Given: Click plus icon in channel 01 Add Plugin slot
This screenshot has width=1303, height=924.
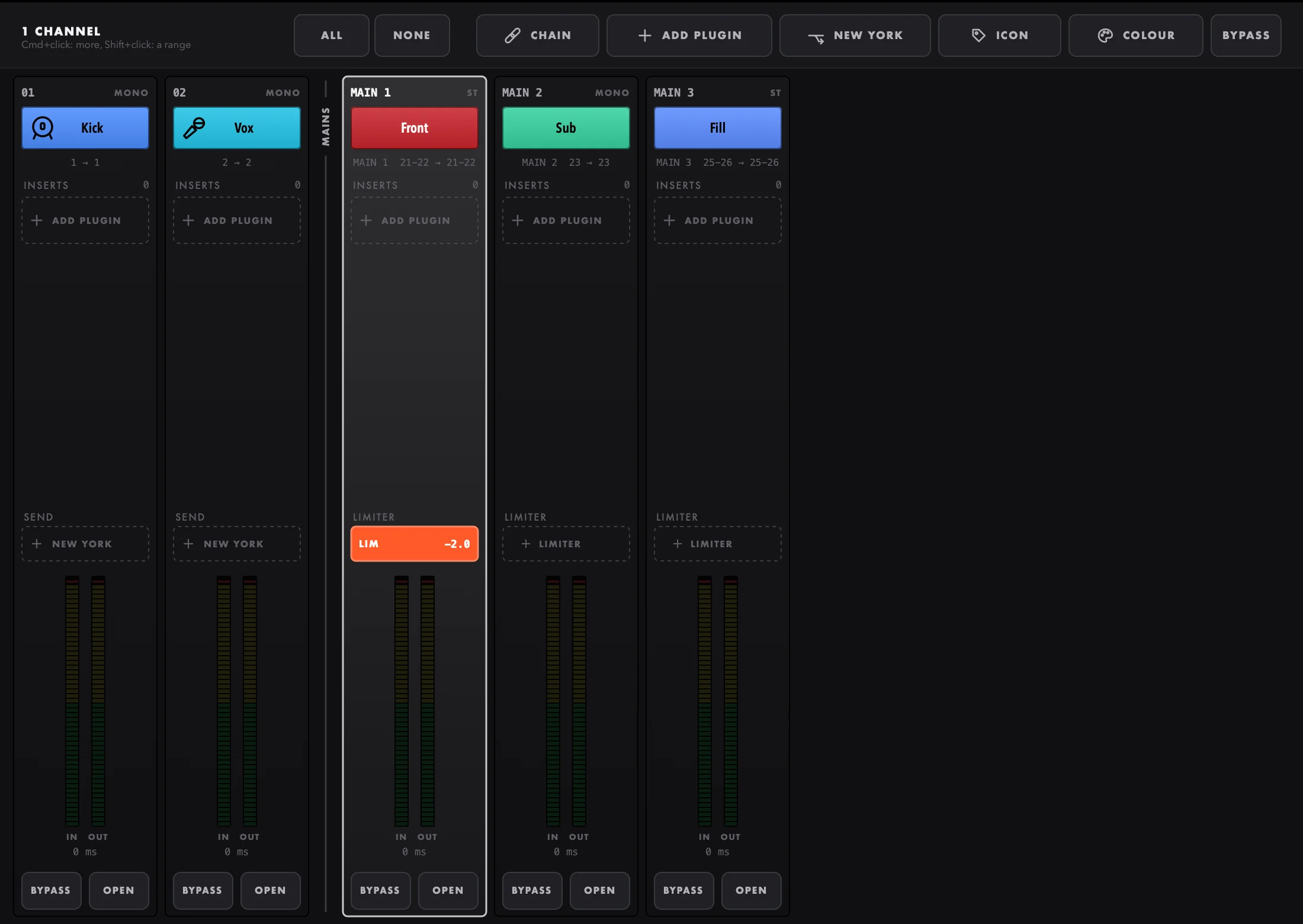Looking at the screenshot, I should pyautogui.click(x=37, y=220).
